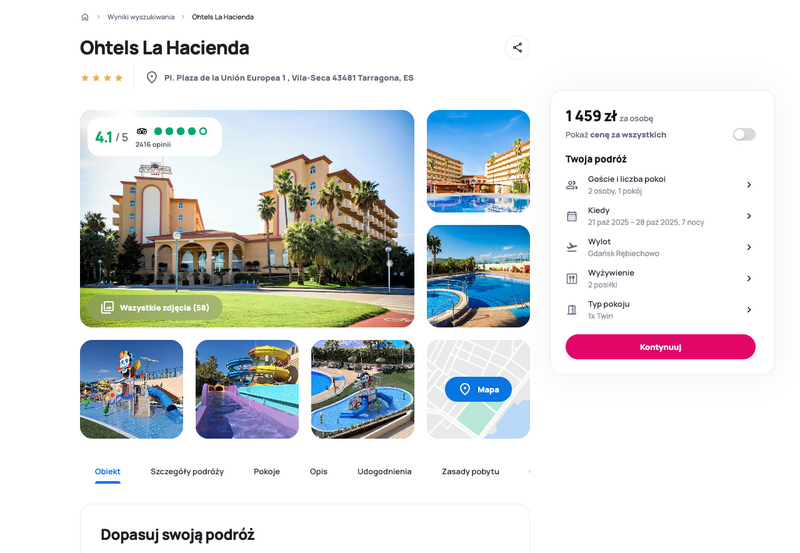Click the share icon button
The width and height of the screenshot is (800, 553).
(x=517, y=47)
